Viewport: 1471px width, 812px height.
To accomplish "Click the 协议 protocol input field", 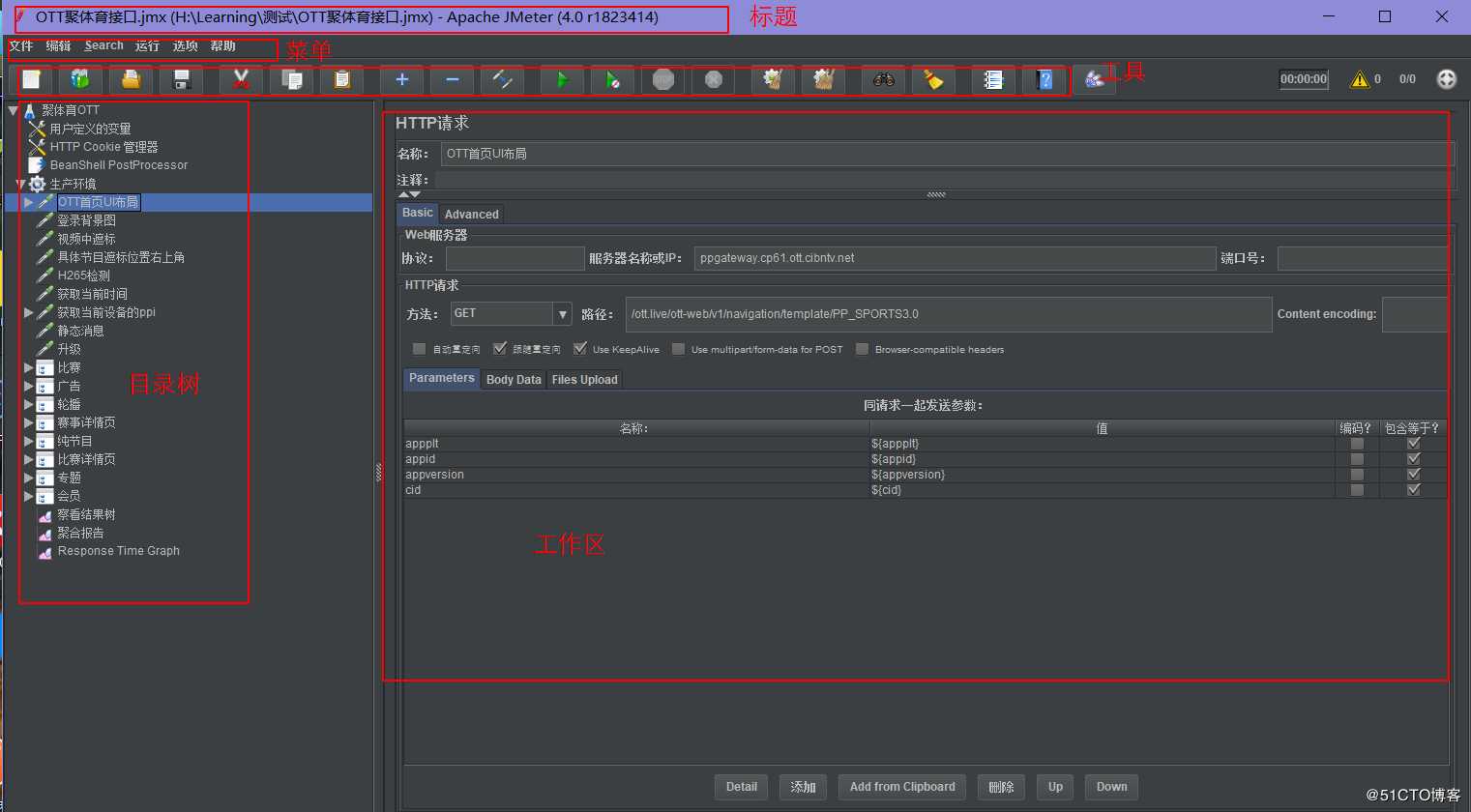I will tap(515, 258).
